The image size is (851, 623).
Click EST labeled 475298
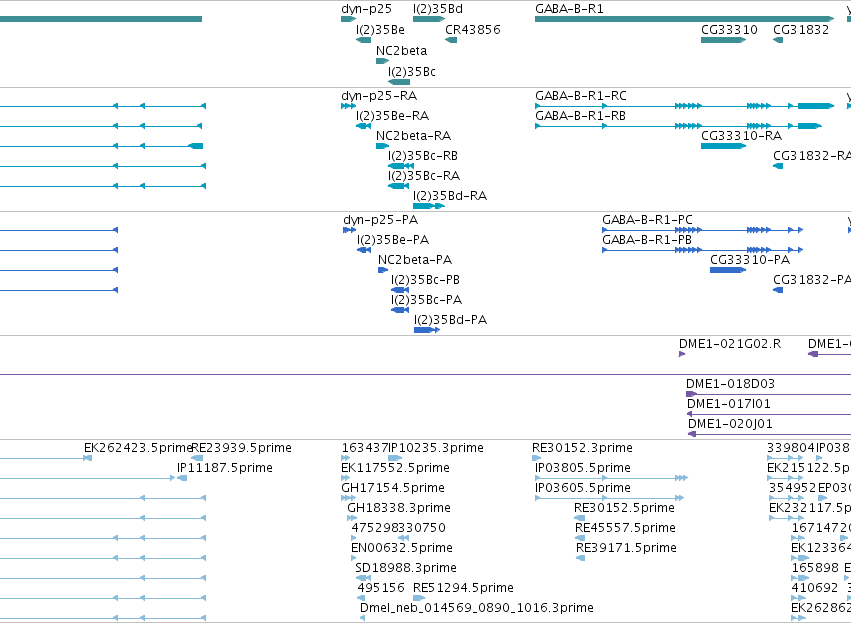pos(375,528)
